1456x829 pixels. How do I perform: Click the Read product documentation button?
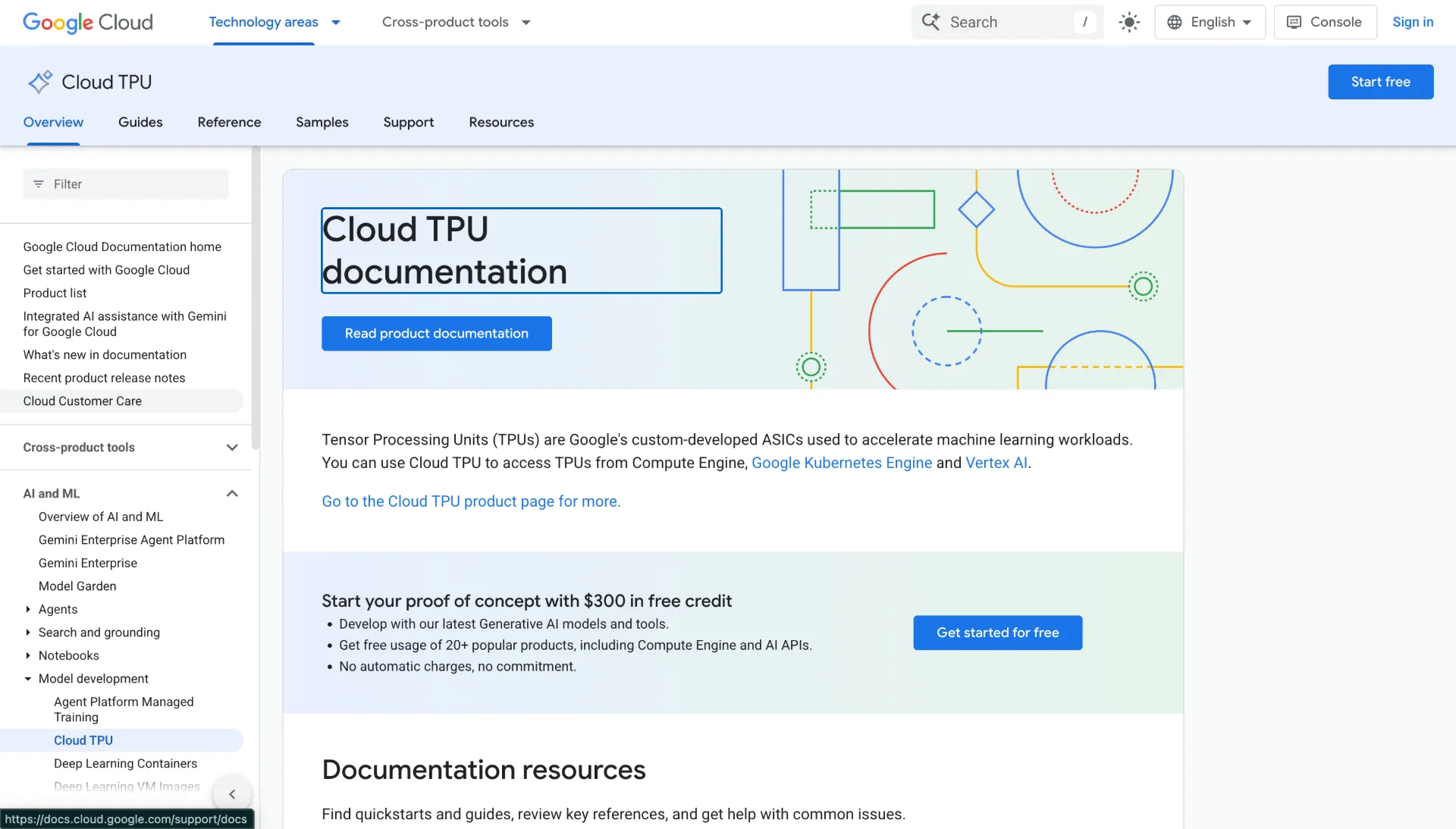click(x=436, y=333)
